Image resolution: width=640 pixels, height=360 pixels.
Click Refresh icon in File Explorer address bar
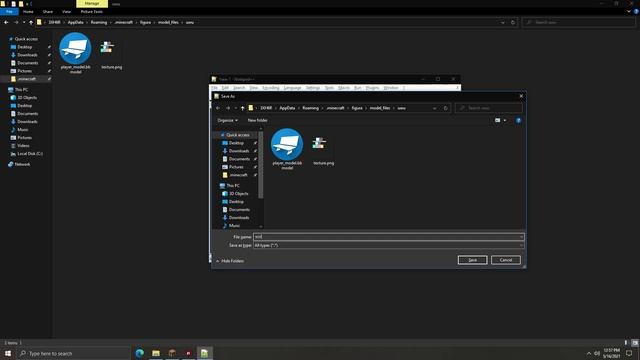tap(513, 22)
